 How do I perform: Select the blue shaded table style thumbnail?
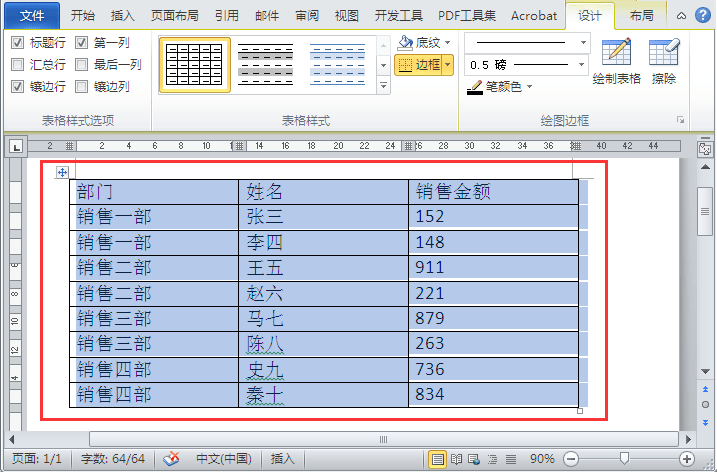[x=337, y=65]
